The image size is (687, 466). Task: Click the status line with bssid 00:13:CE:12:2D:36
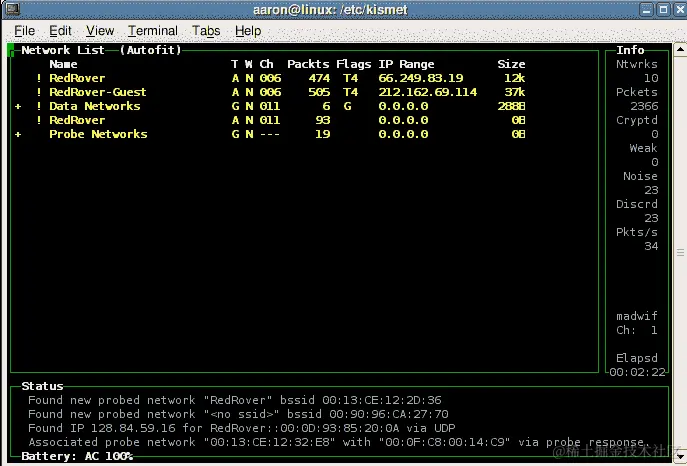click(x=235, y=400)
